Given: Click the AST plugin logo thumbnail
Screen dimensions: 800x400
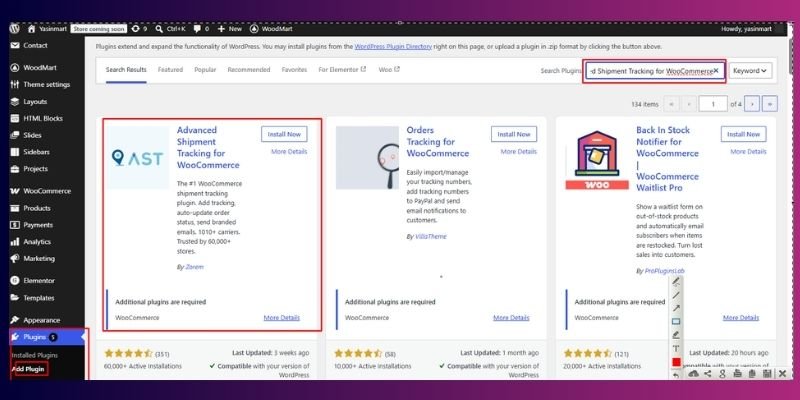Looking at the screenshot, I should click(138, 158).
